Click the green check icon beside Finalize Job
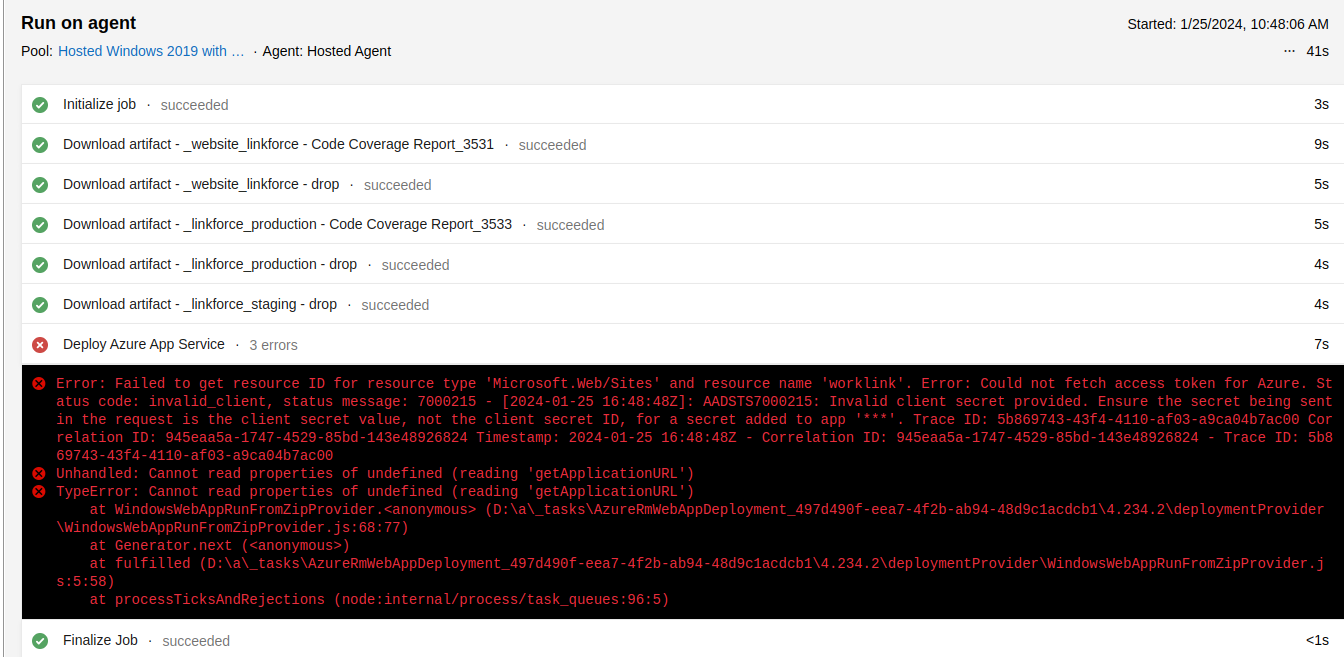The image size is (1344, 657). click(x=40, y=641)
